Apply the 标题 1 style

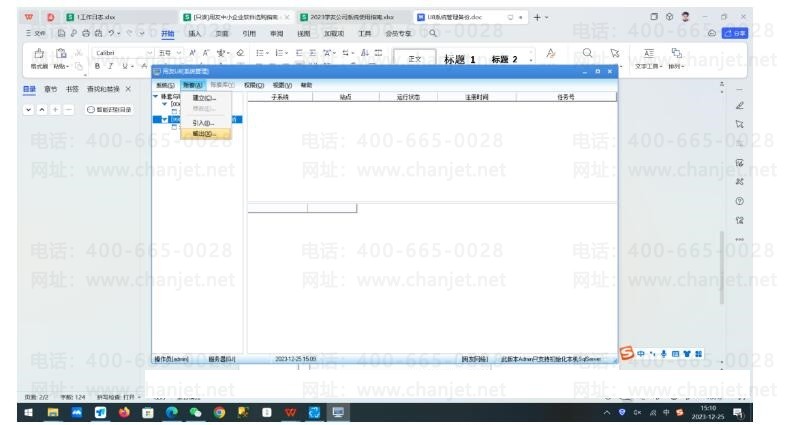click(x=459, y=59)
